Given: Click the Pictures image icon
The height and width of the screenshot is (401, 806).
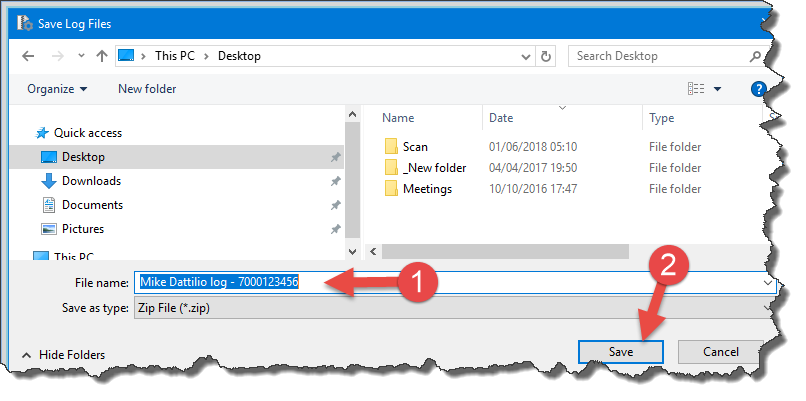Looking at the screenshot, I should 49,229.
